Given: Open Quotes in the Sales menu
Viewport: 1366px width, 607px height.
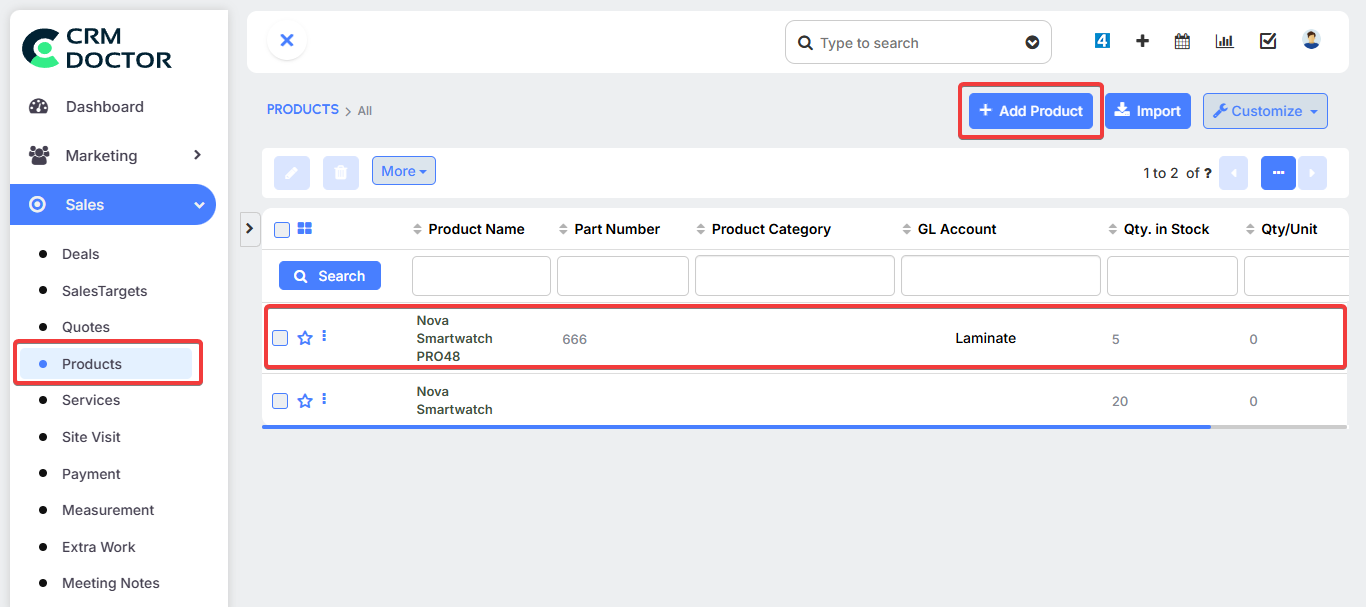Looking at the screenshot, I should coord(86,327).
